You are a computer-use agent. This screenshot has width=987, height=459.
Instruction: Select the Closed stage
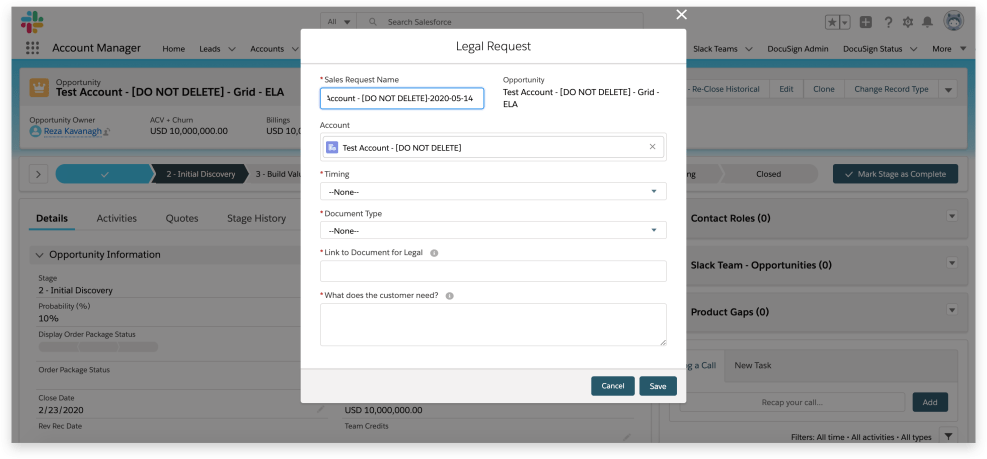click(768, 174)
